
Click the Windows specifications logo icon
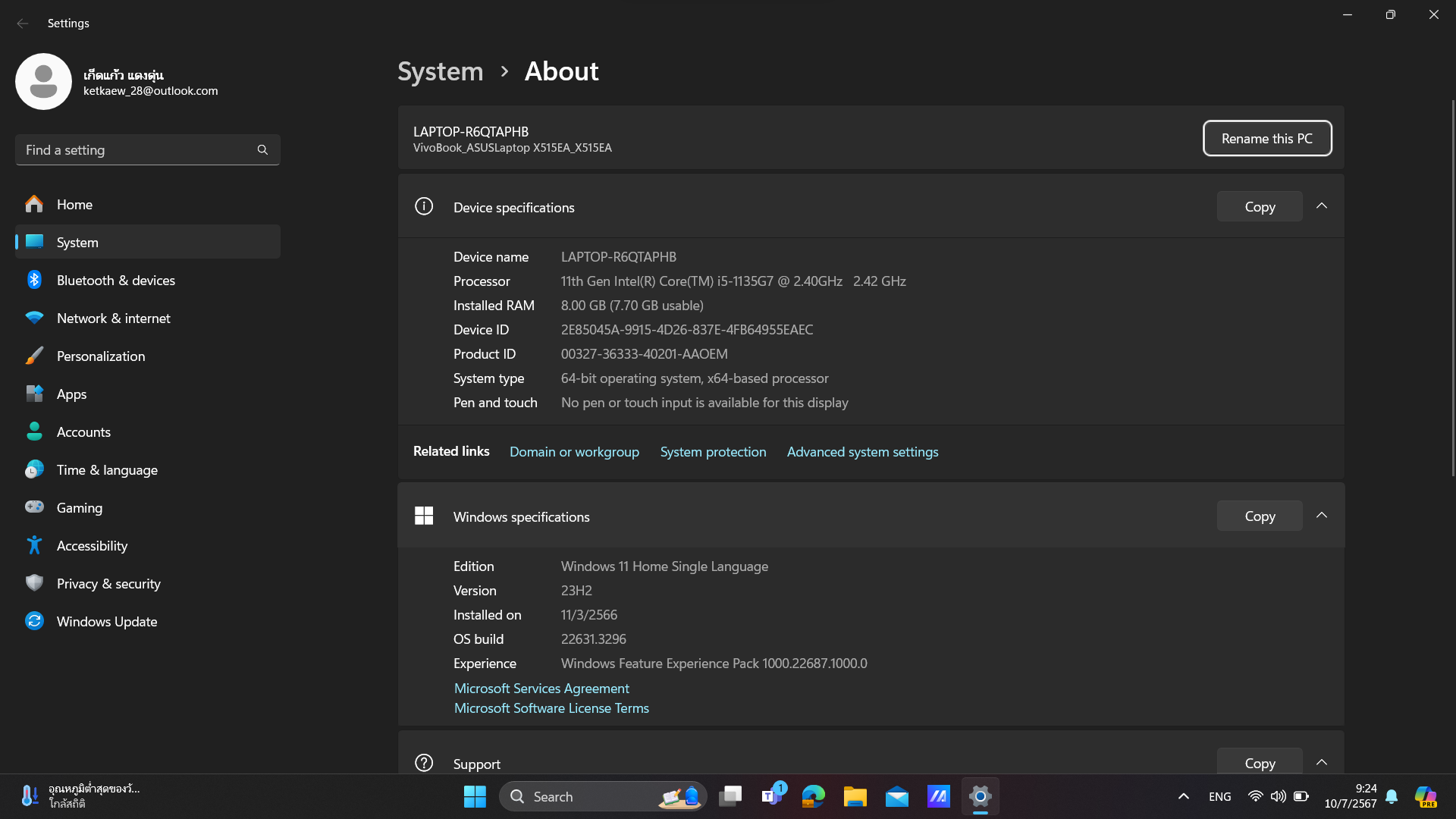point(424,516)
